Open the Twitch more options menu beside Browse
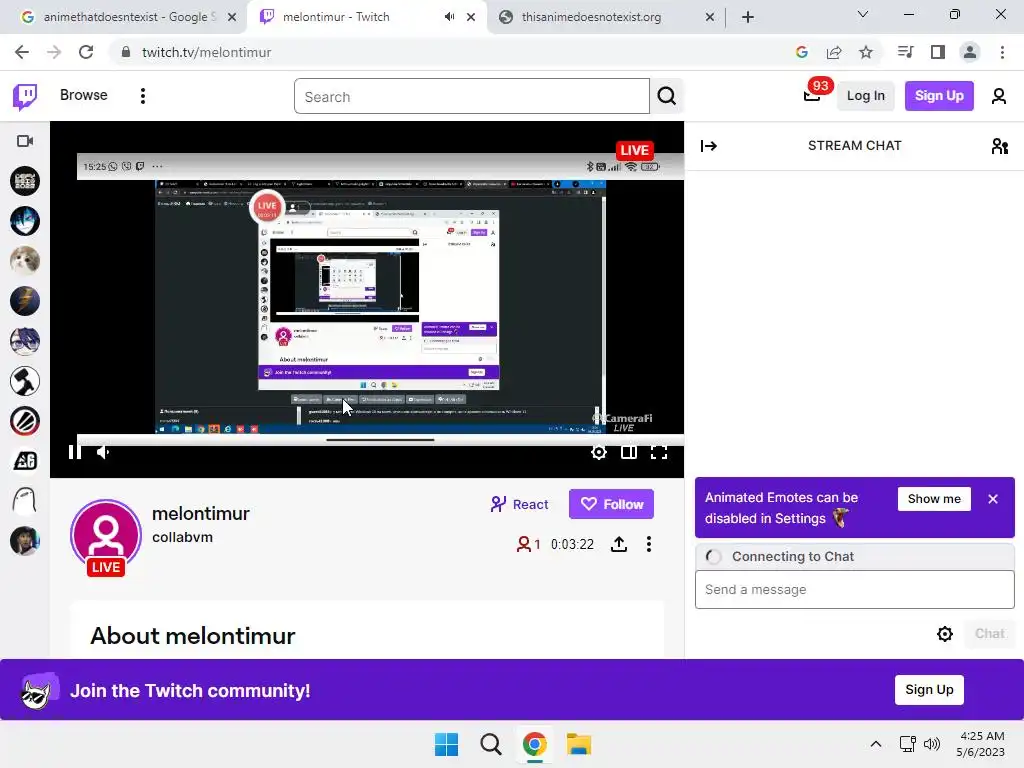 point(142,96)
